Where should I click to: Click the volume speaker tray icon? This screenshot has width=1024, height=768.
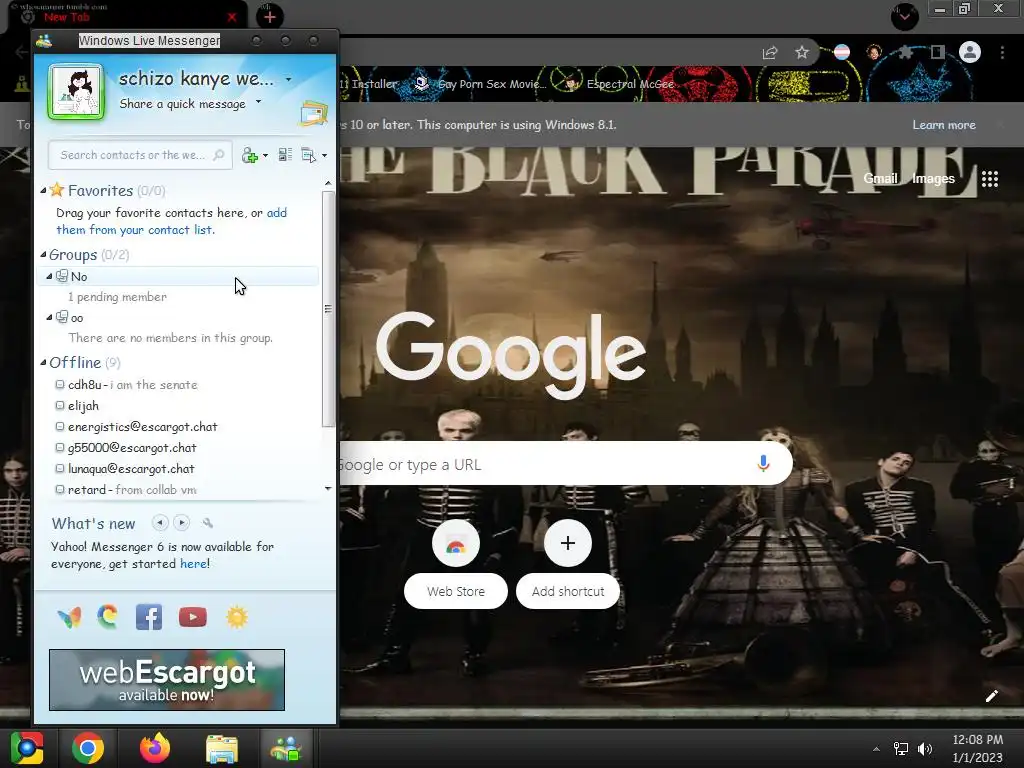925,749
